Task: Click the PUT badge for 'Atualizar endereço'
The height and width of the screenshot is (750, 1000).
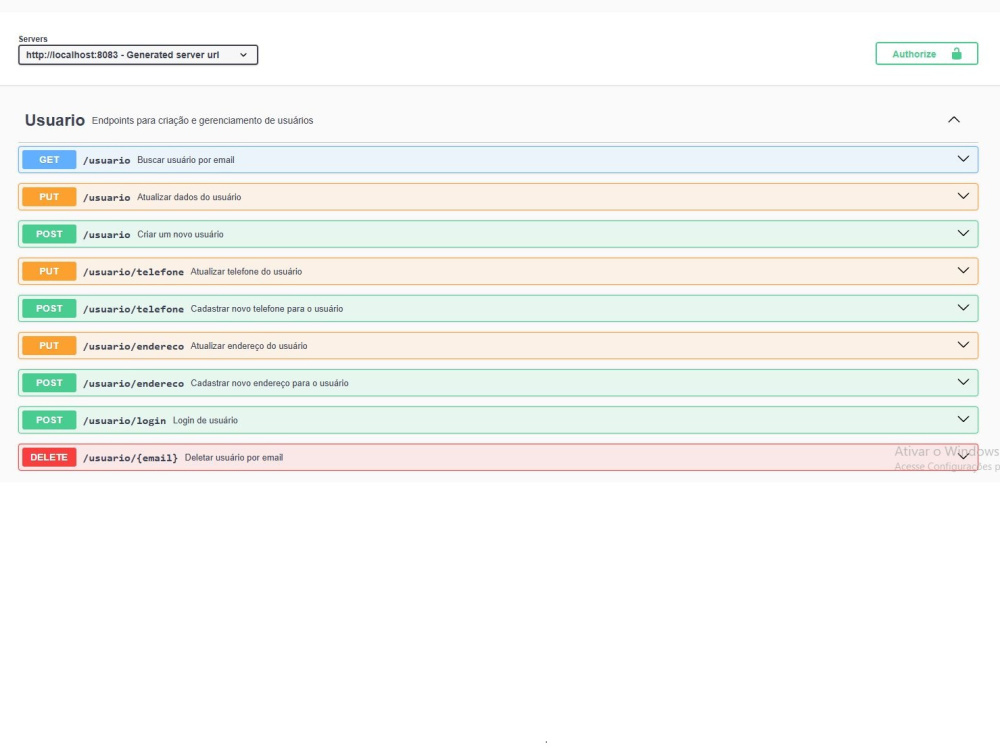Action: (x=49, y=346)
